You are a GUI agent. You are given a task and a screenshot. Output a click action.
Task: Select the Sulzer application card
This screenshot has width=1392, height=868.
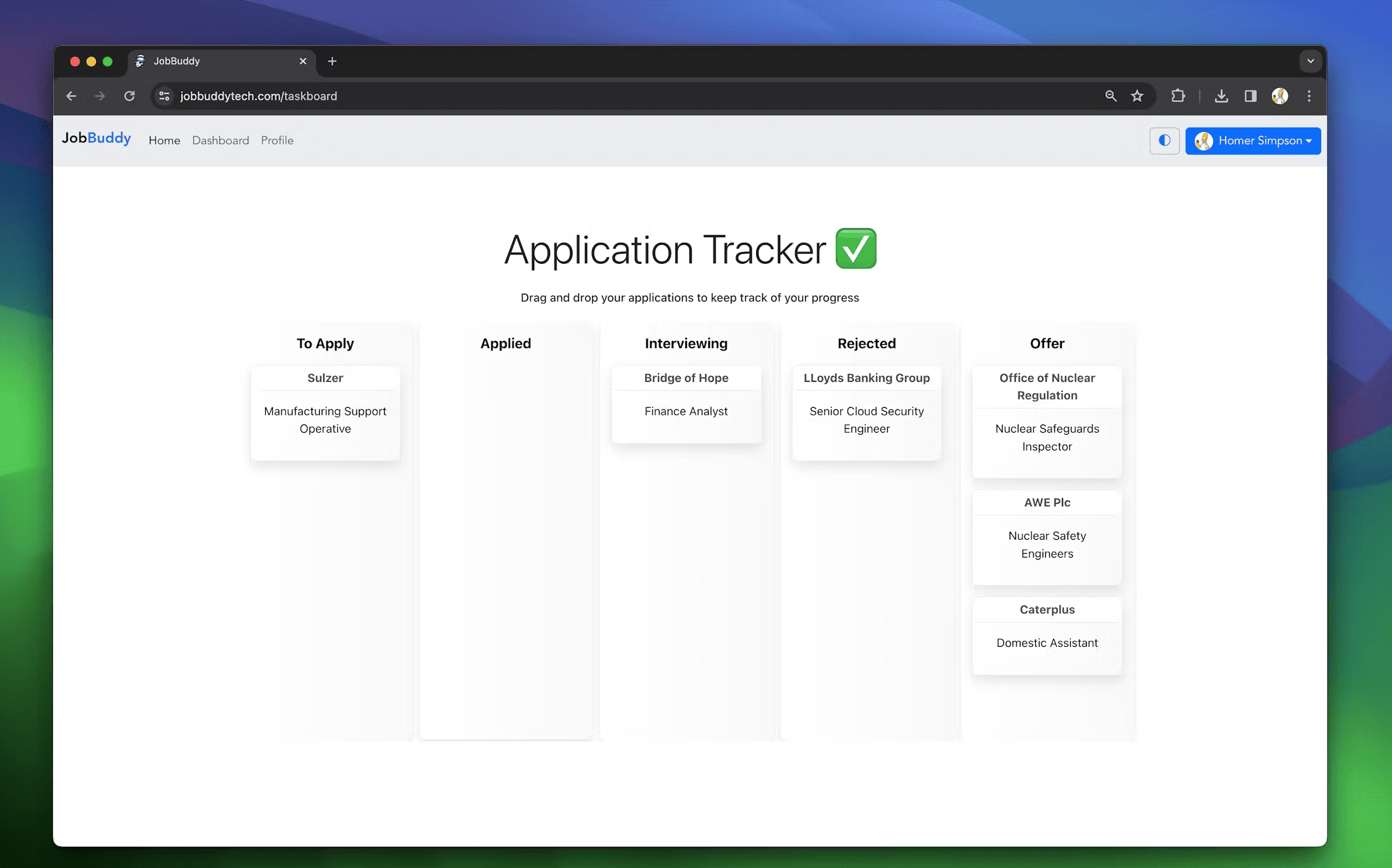325,413
